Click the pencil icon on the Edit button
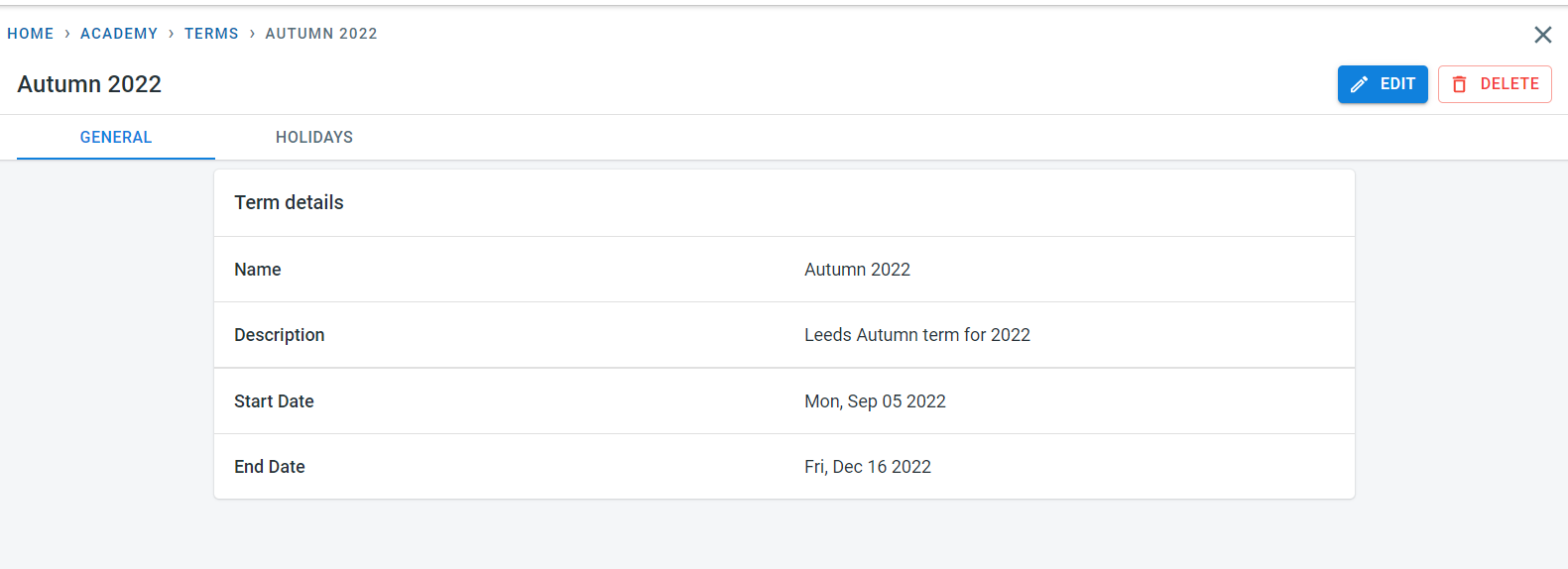 pyautogui.click(x=1359, y=84)
